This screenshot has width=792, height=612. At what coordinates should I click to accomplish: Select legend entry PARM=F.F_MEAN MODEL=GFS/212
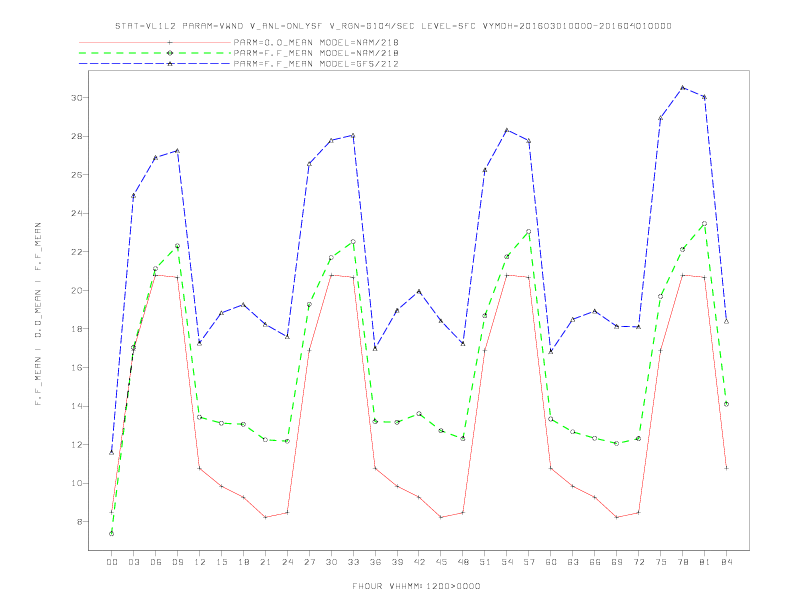click(316, 64)
